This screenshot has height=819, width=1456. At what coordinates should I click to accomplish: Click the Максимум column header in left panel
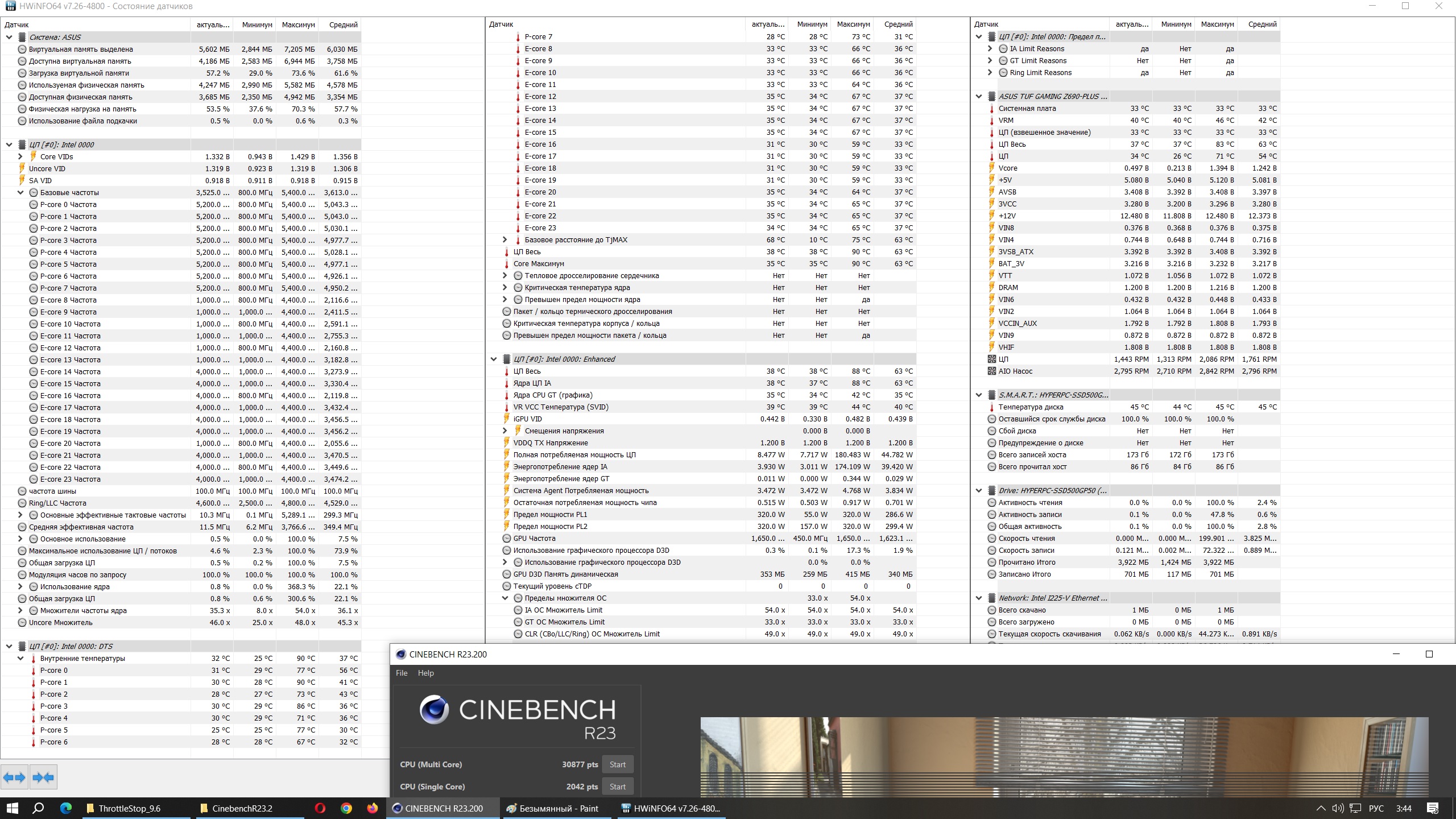[x=298, y=25]
